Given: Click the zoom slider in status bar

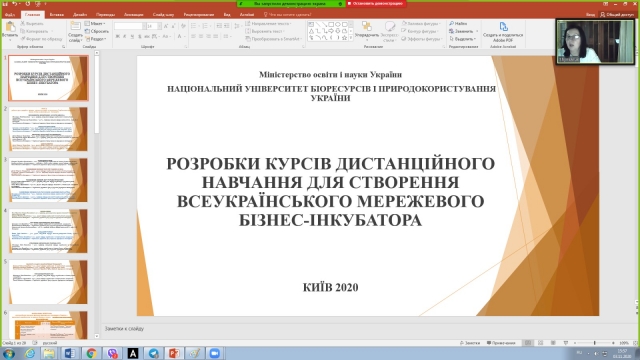Looking at the screenshot, I should point(594,343).
